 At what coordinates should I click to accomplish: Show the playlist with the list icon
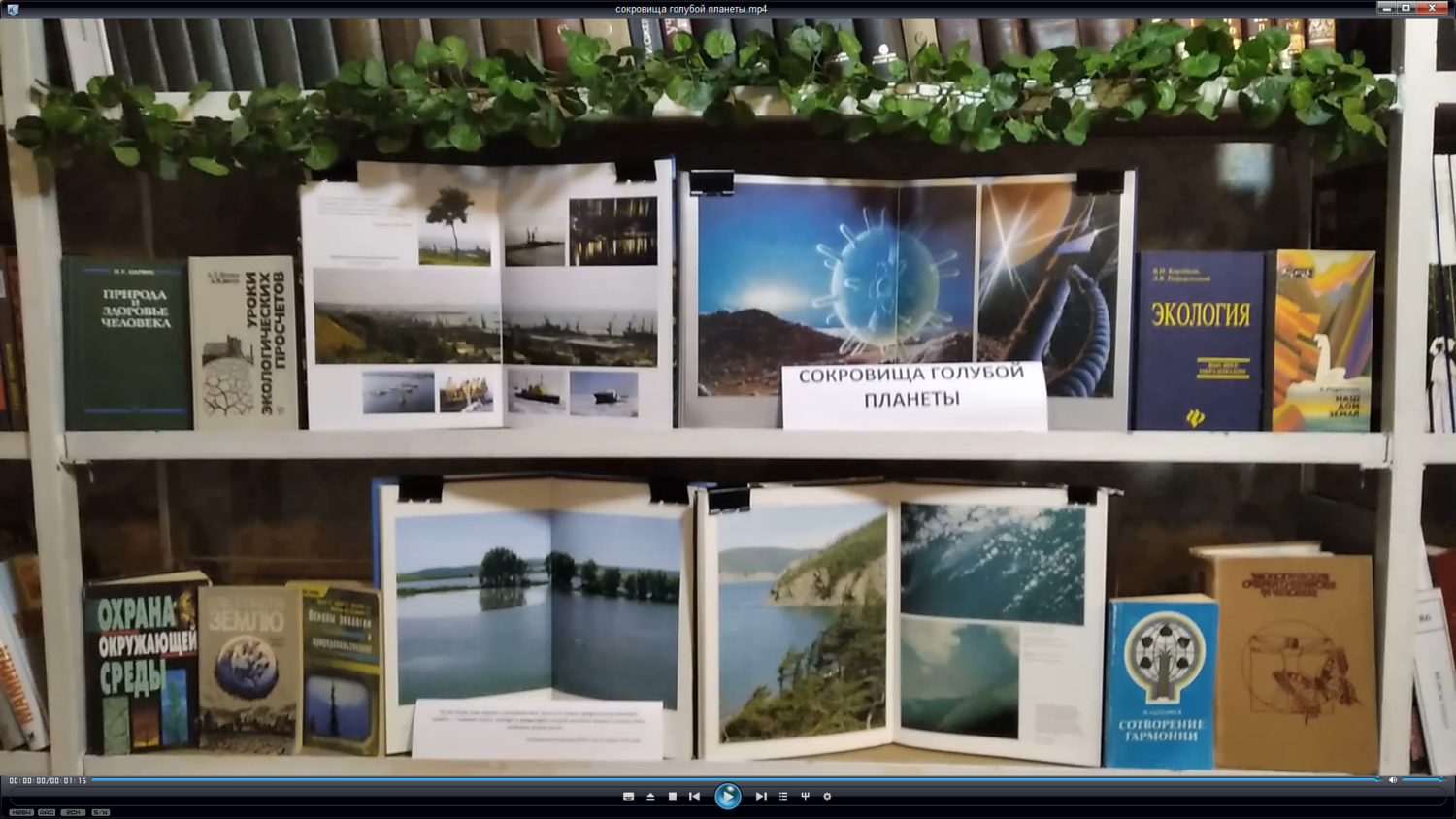point(783,796)
